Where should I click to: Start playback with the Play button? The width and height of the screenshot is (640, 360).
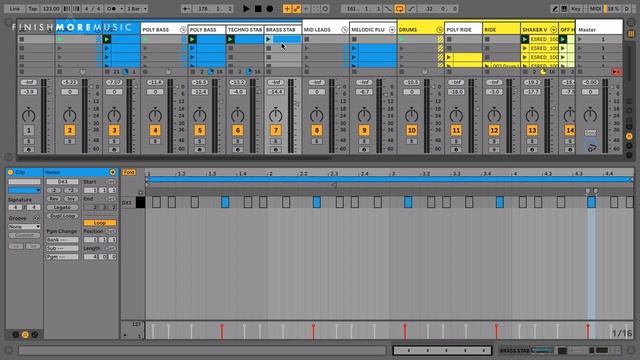(246, 8)
